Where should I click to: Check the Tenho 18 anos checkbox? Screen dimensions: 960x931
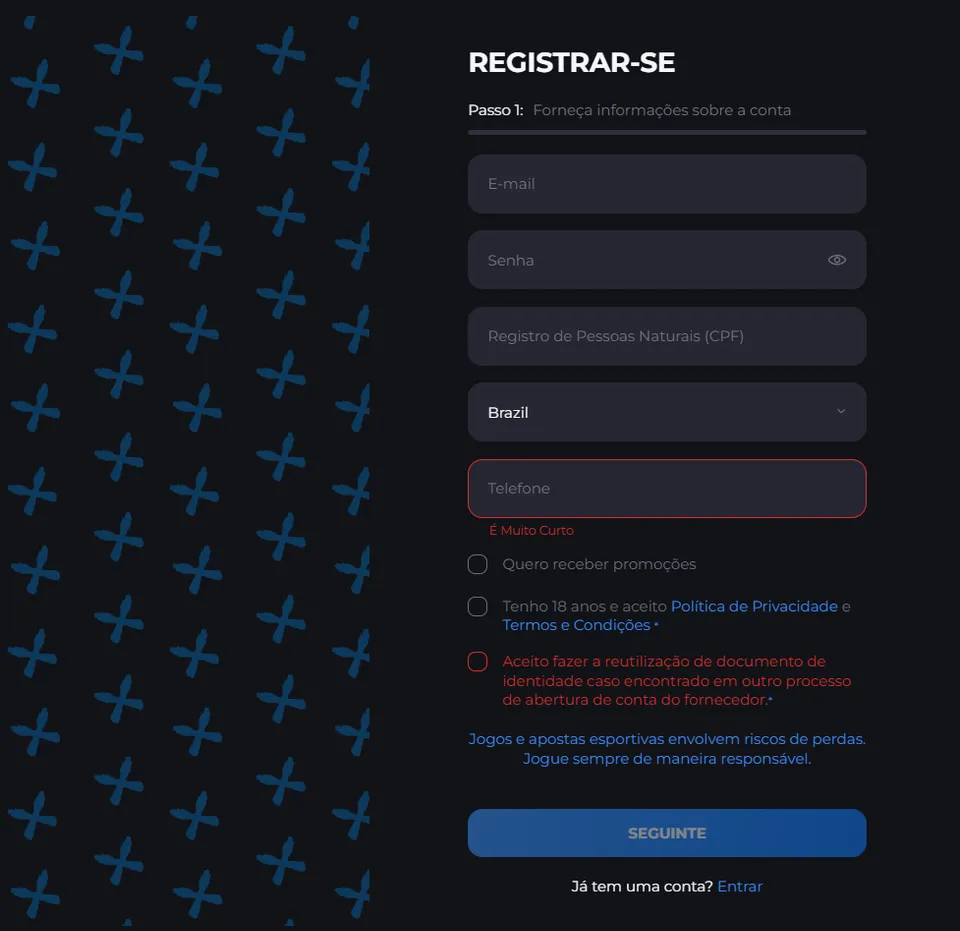[478, 607]
